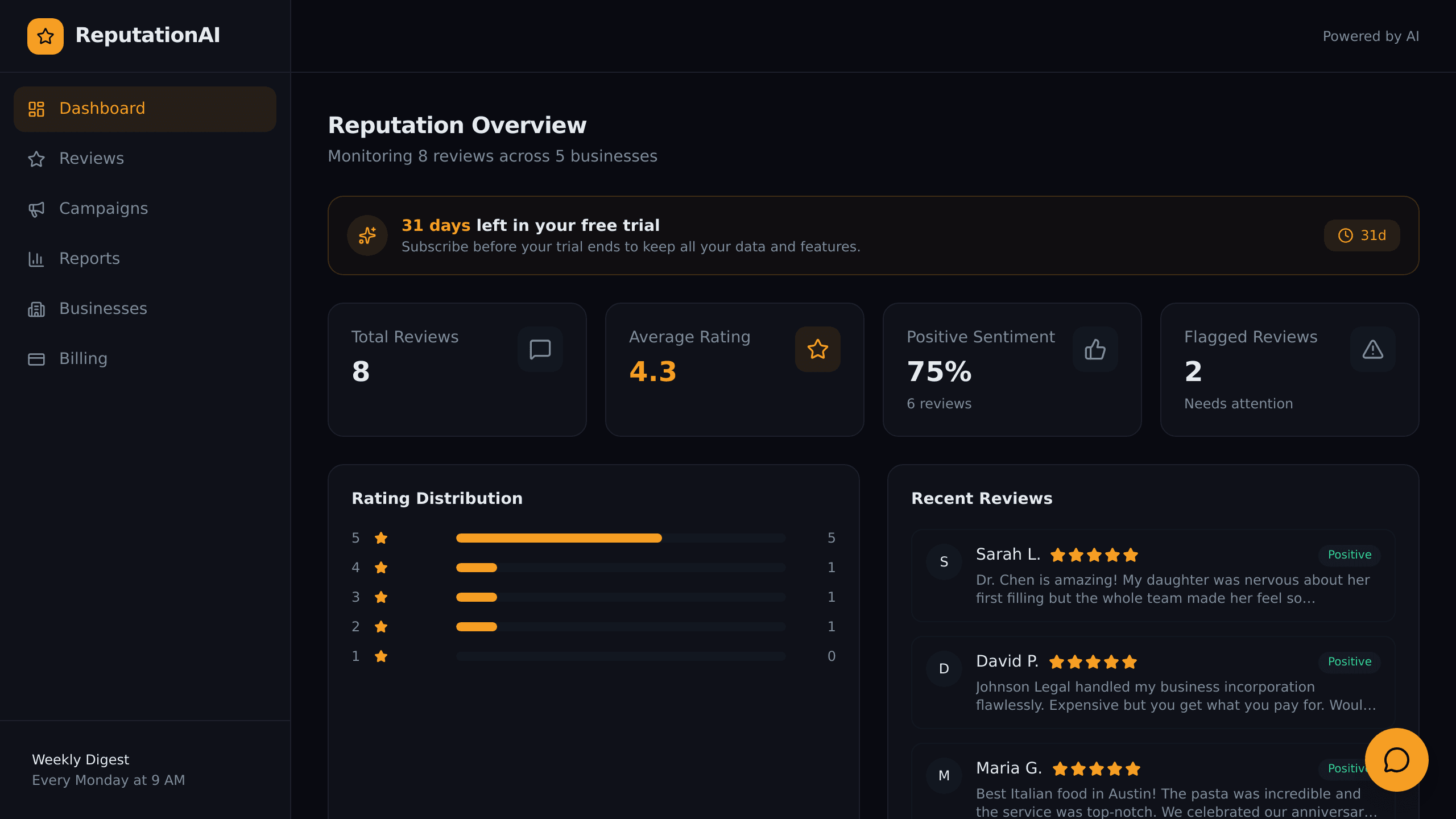Open David P.'s Johnson Legal review

[1153, 682]
